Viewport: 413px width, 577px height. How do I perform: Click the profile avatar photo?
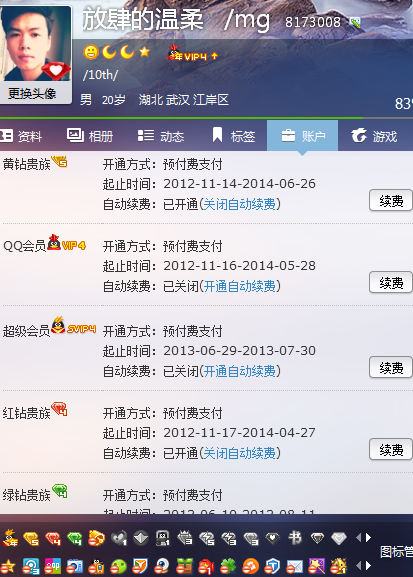tap(35, 43)
